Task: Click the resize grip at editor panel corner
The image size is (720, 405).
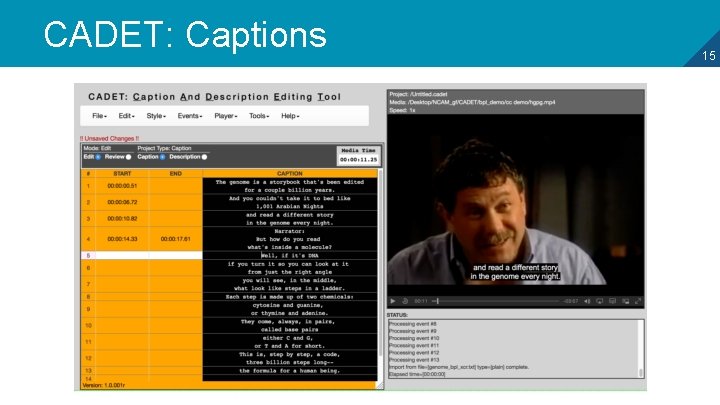Action: tap(379, 385)
